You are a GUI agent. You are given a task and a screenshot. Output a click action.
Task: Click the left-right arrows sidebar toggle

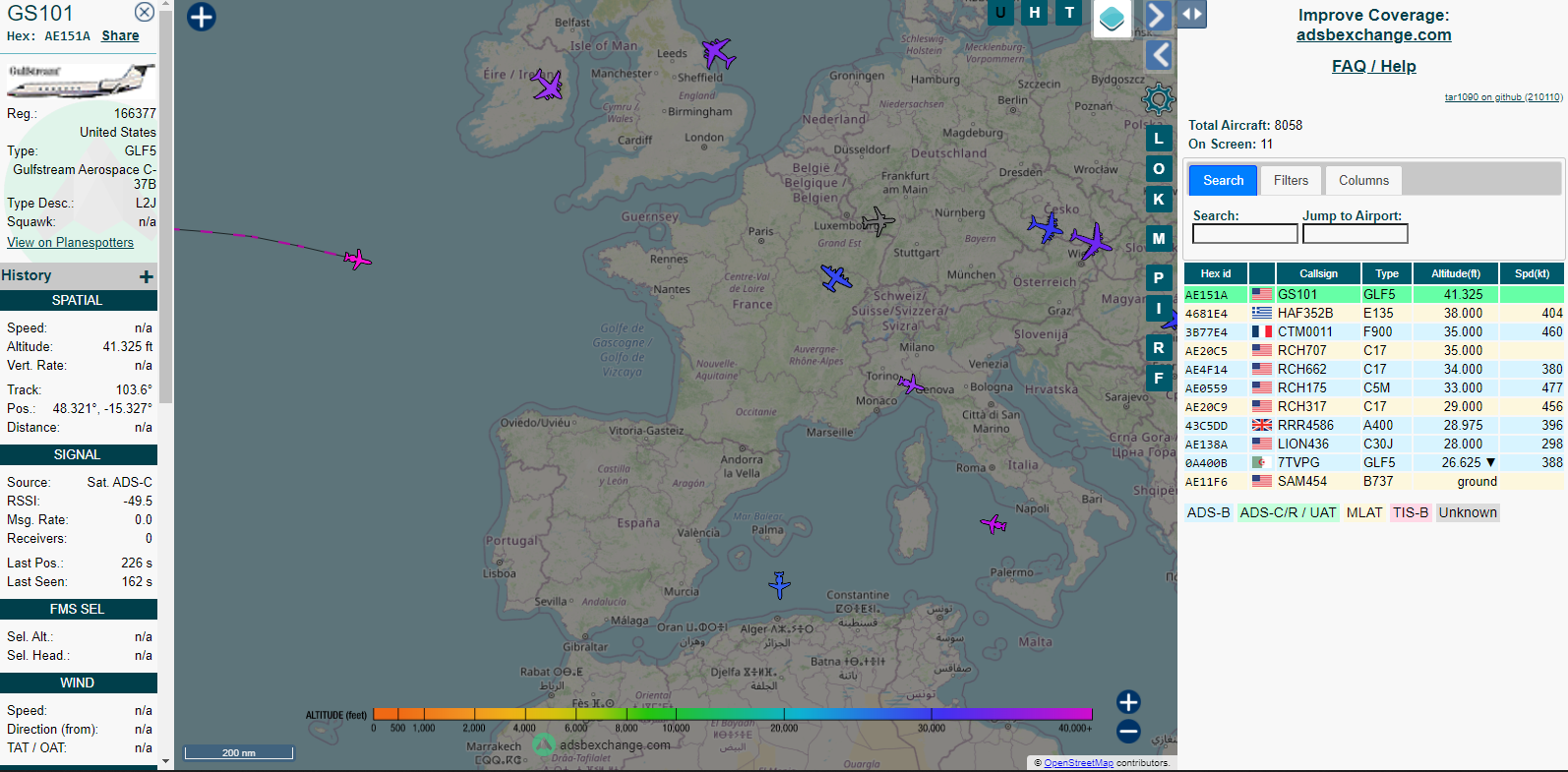coord(1191,14)
